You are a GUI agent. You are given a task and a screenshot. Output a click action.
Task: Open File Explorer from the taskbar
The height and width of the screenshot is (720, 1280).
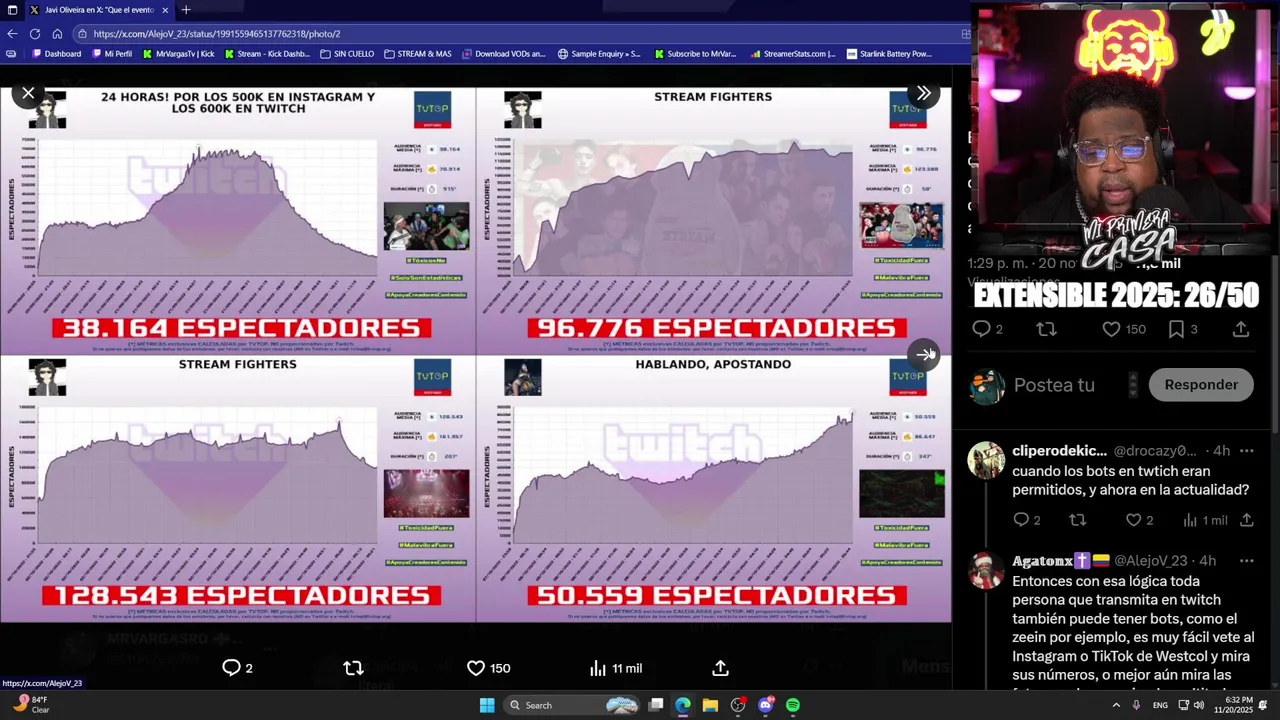click(710, 705)
